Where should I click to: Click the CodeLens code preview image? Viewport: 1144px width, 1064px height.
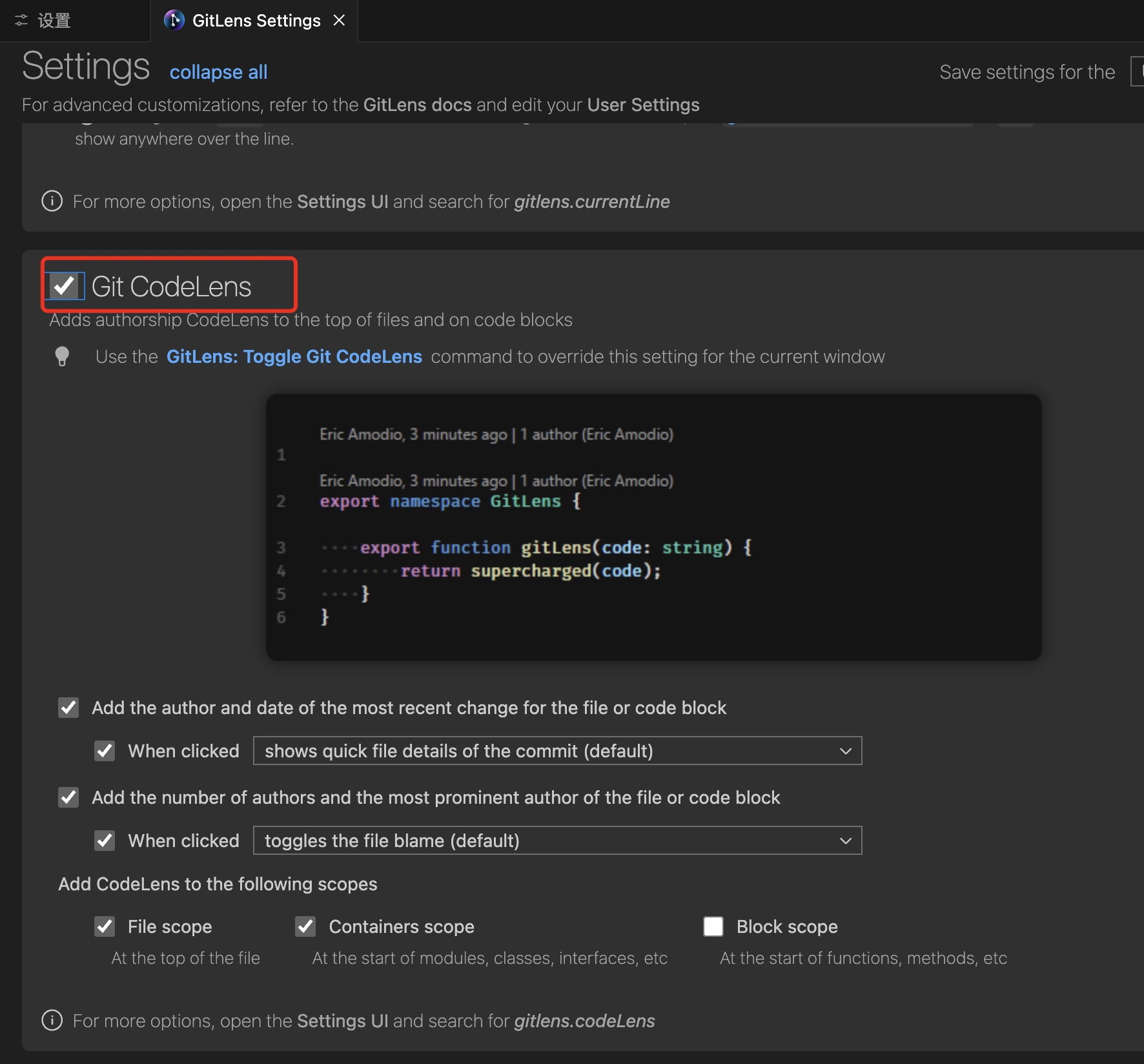click(x=653, y=527)
